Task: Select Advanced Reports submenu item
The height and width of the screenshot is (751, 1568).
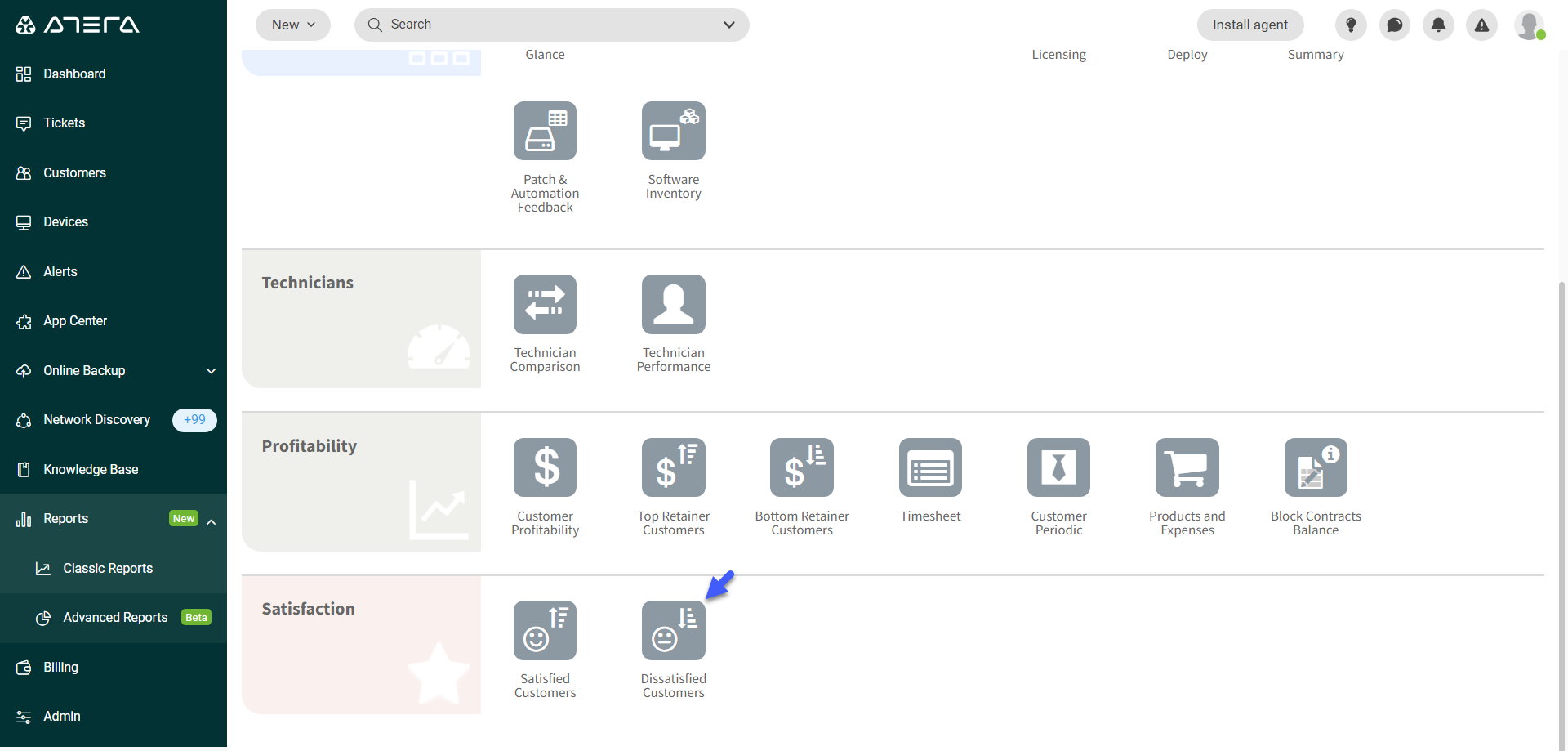Action: pos(114,618)
